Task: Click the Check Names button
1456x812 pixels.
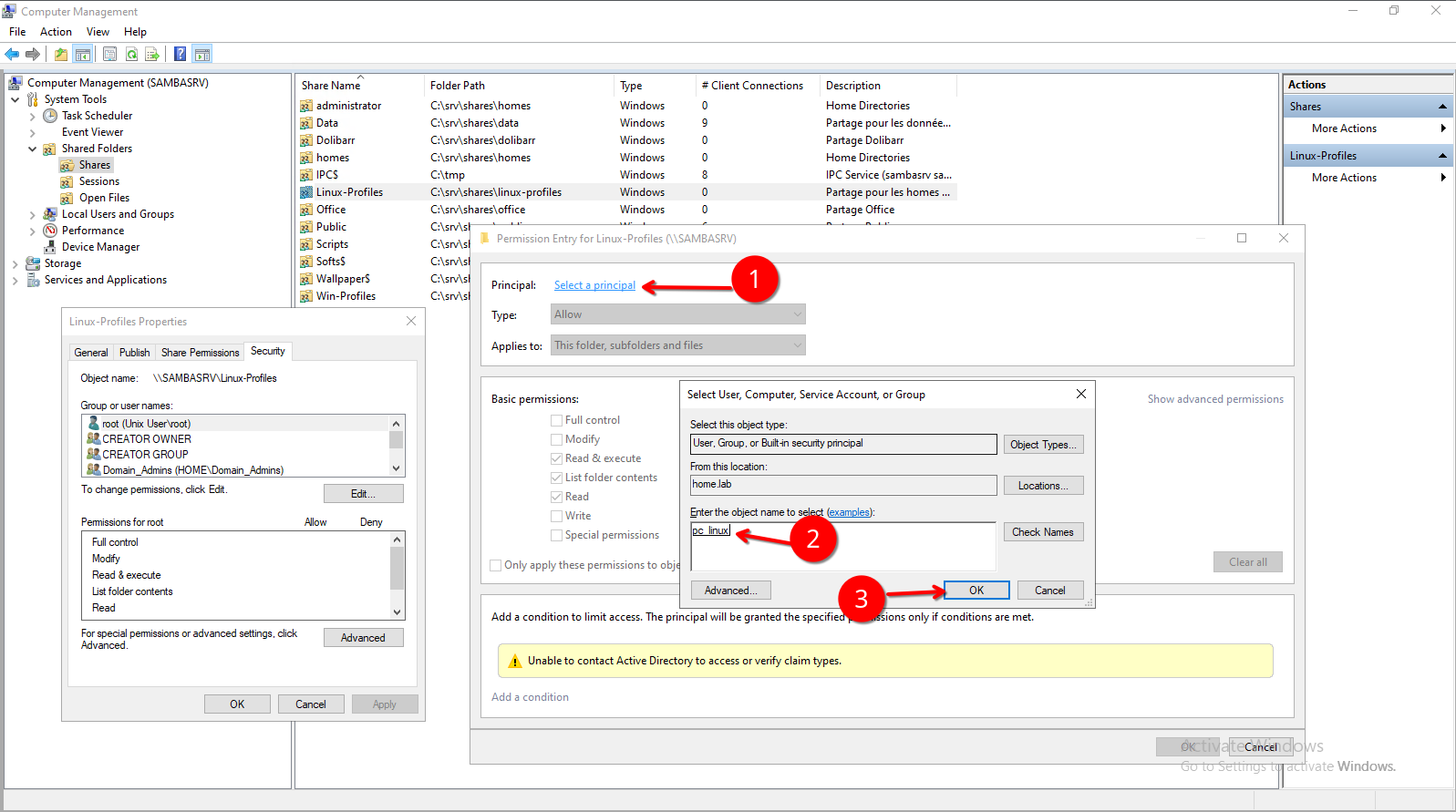Action: click(x=1044, y=532)
